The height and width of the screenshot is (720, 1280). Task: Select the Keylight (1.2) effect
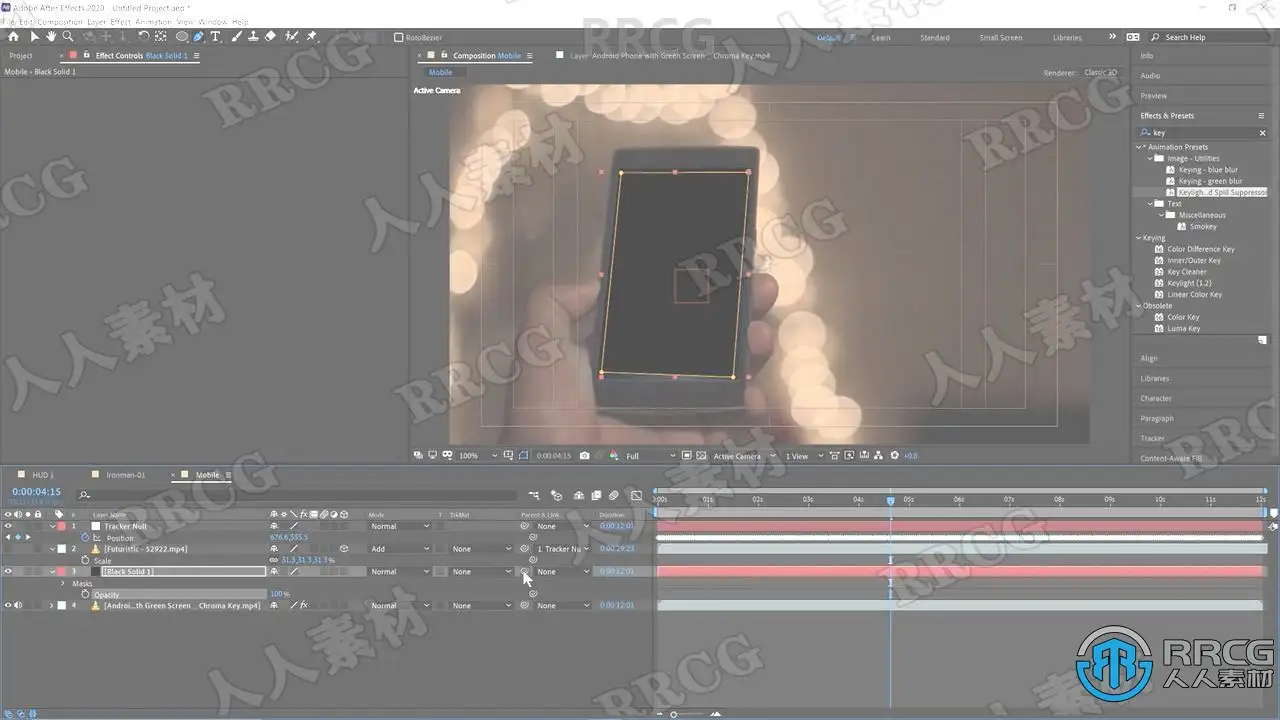point(1189,283)
